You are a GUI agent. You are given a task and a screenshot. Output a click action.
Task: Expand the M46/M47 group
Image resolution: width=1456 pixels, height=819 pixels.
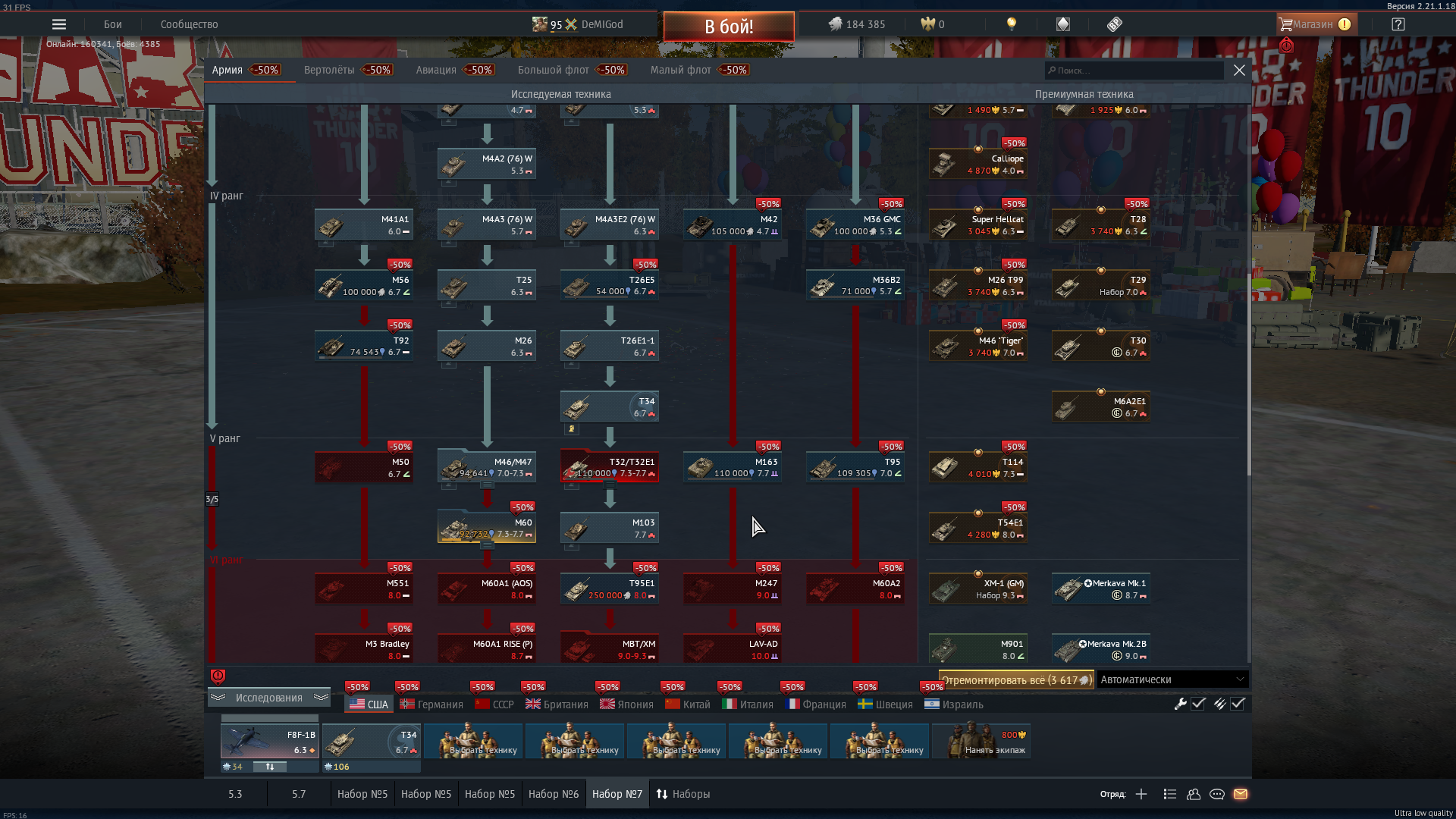tap(487, 485)
